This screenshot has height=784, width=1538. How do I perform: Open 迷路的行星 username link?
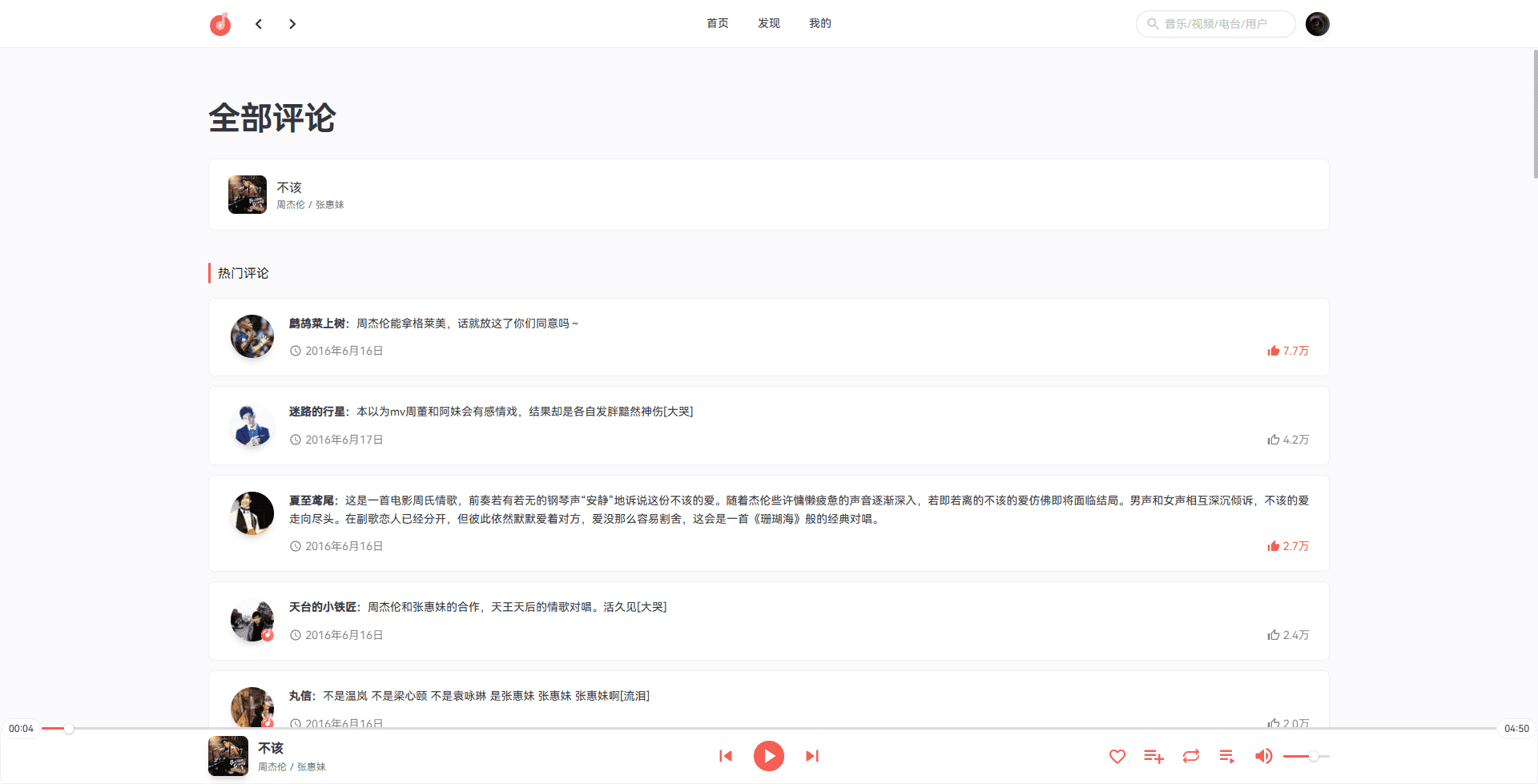pyautogui.click(x=317, y=412)
